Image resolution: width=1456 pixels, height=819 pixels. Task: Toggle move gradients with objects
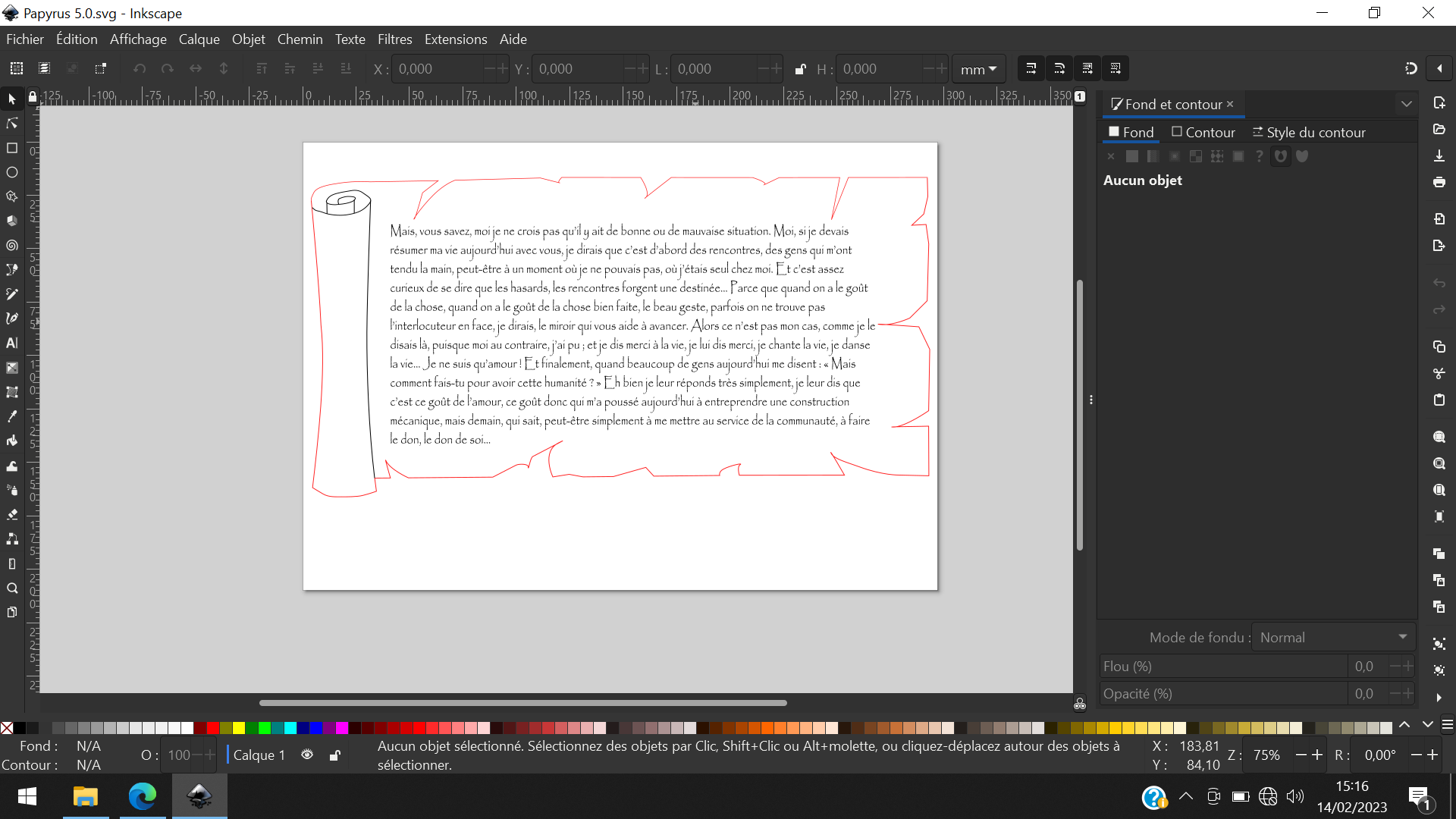pyautogui.click(x=1087, y=68)
